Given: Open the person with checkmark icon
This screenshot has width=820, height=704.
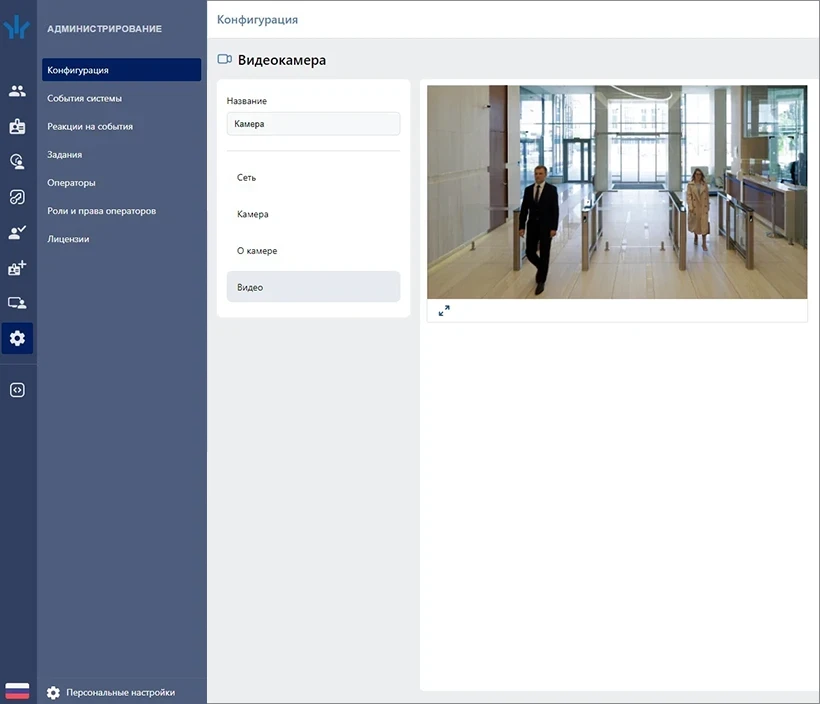Looking at the screenshot, I should point(17,233).
